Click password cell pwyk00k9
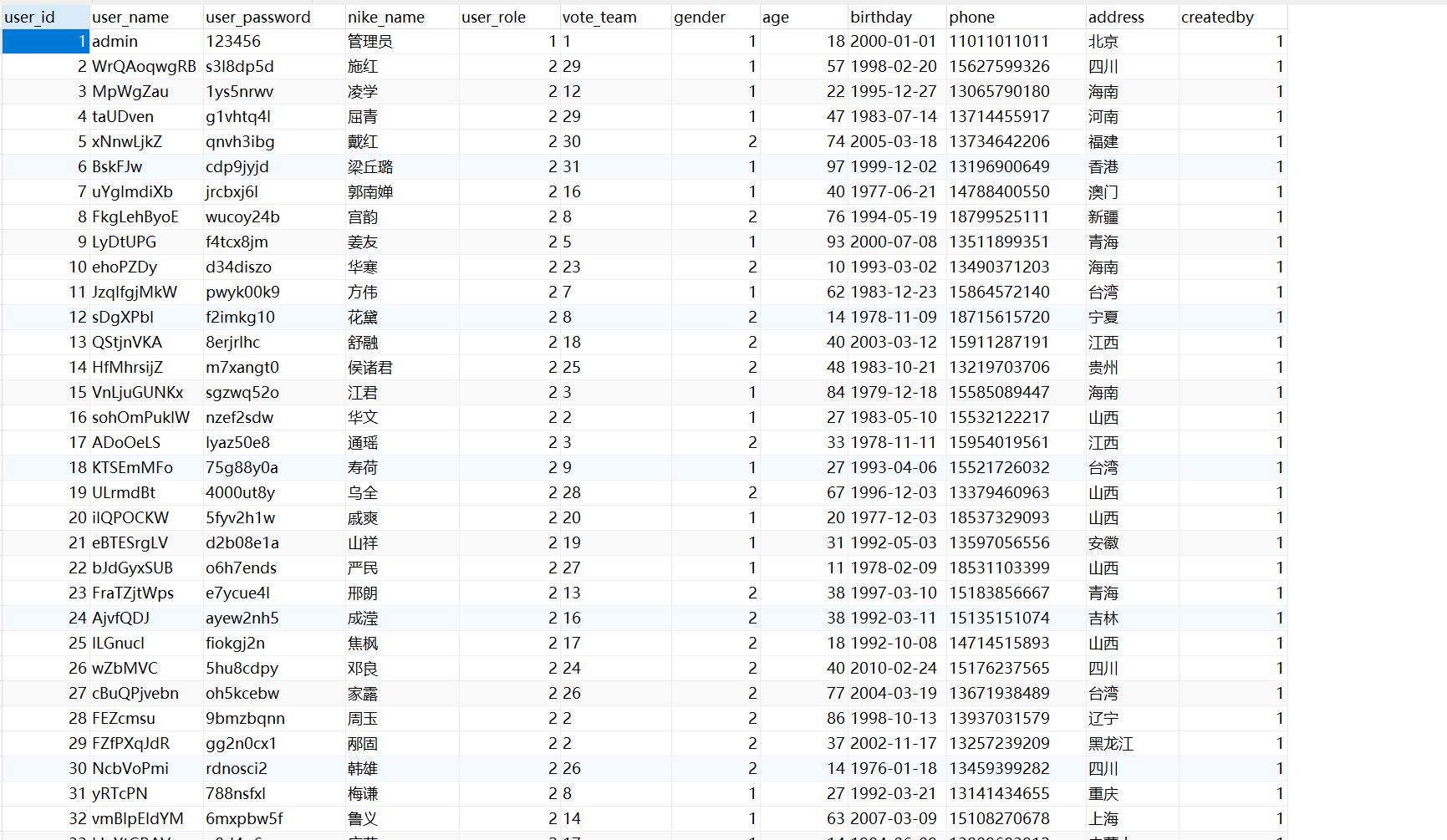 pos(273,292)
